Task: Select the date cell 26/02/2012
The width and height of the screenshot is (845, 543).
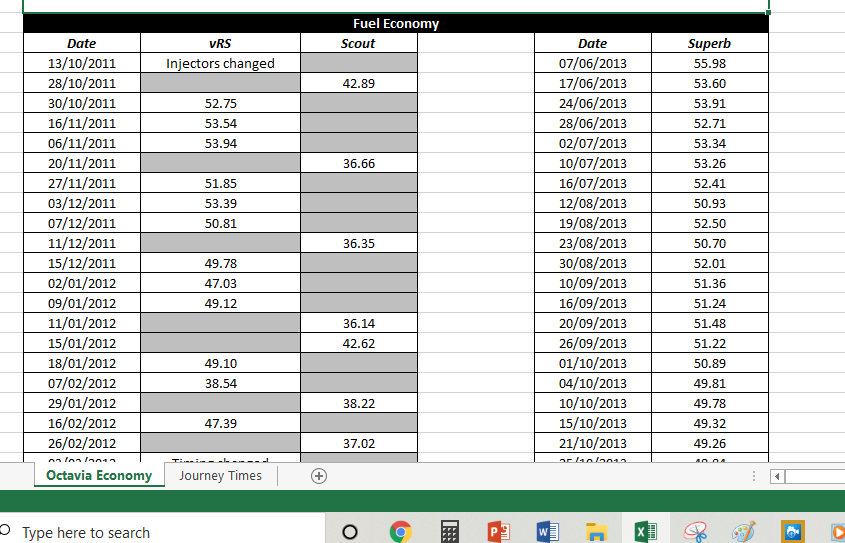Action: click(x=82, y=443)
